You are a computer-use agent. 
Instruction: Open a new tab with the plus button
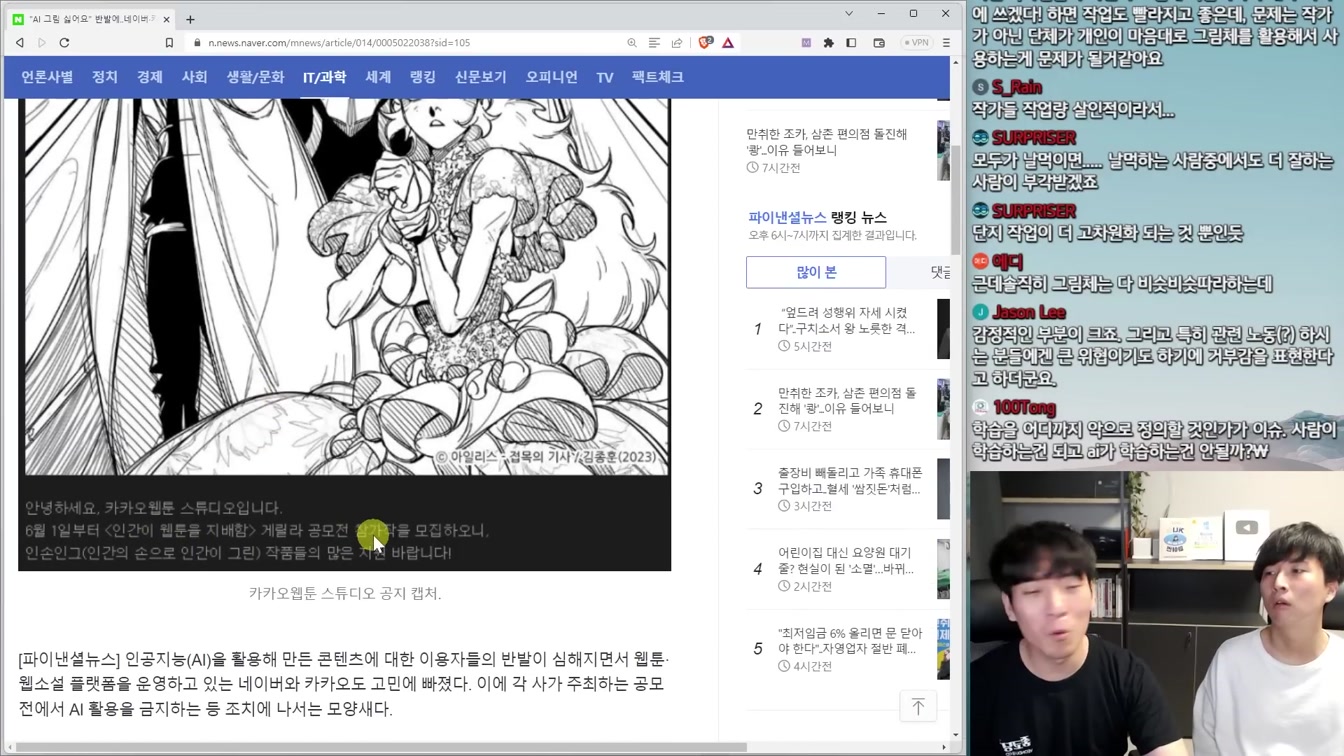pyautogui.click(x=190, y=19)
